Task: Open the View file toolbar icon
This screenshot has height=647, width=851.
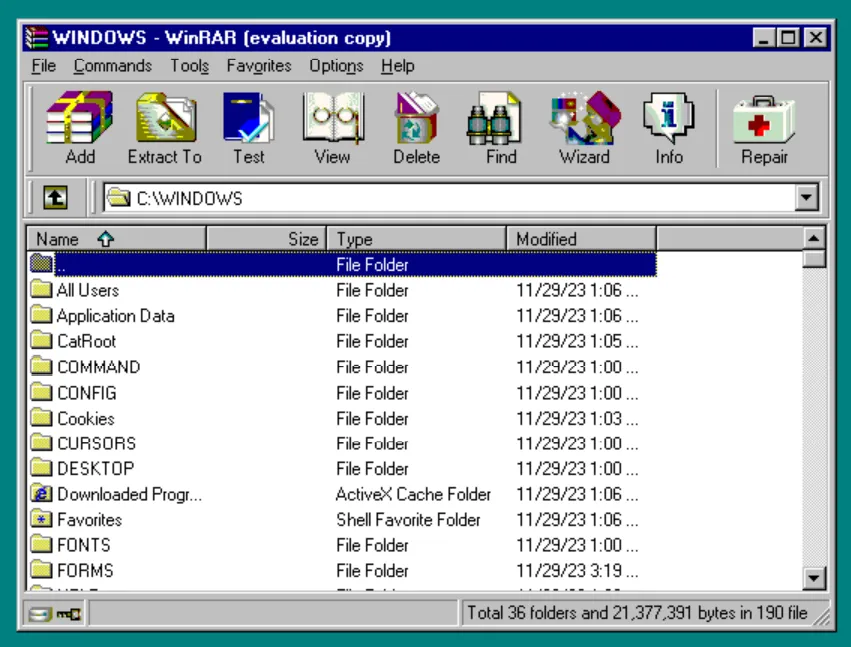Action: point(333,118)
